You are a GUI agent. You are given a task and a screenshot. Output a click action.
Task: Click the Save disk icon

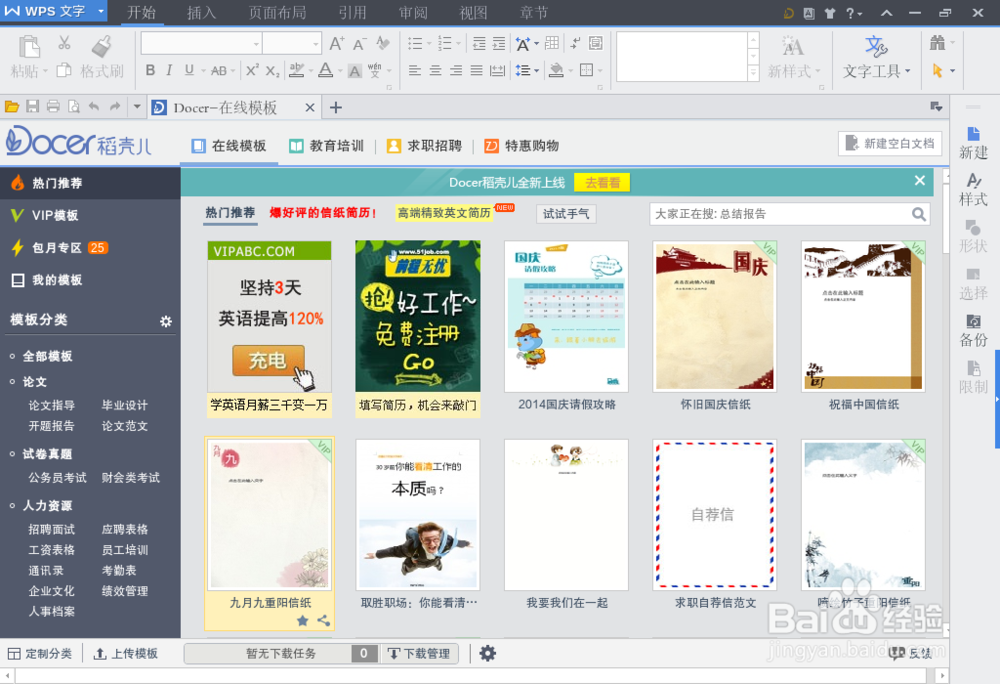point(33,106)
